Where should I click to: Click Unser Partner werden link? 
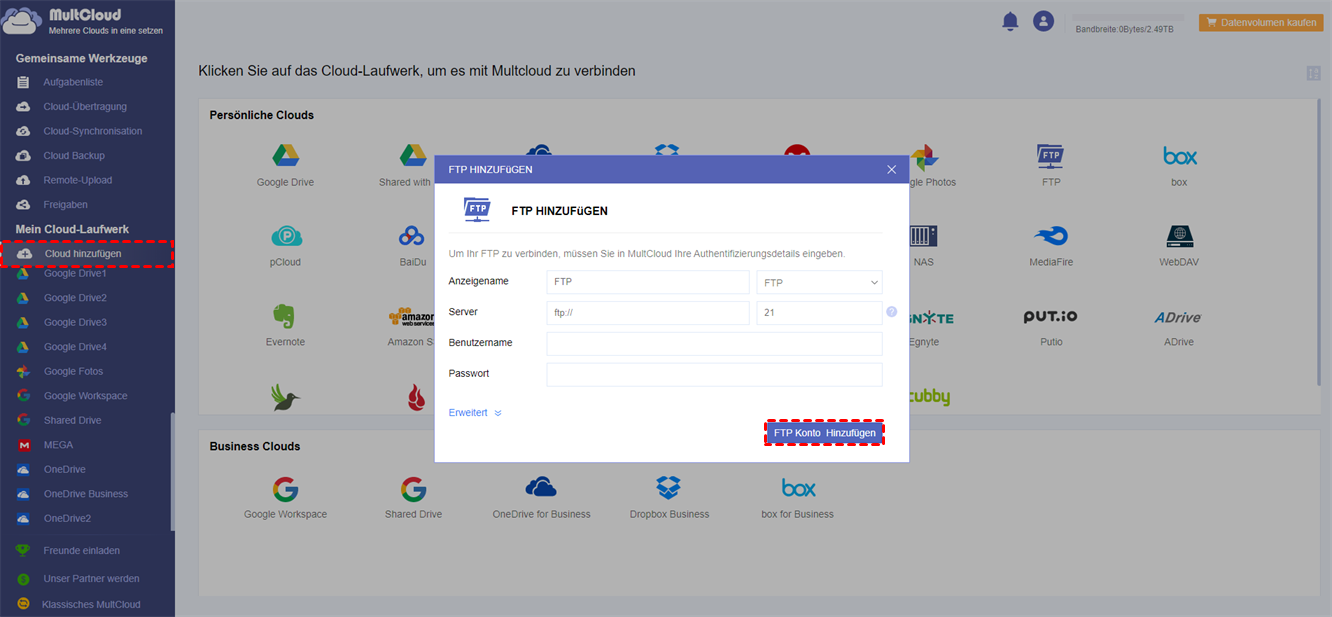[91, 578]
